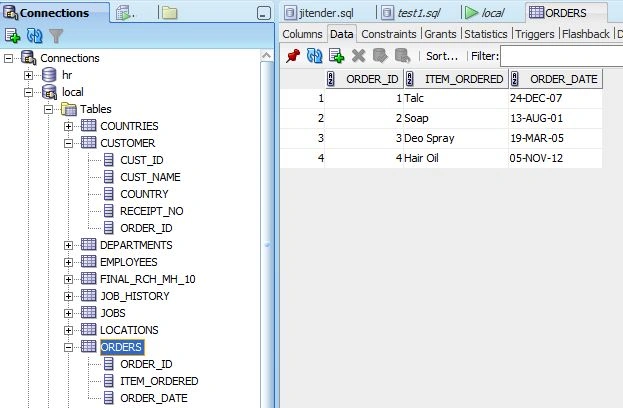623x408 pixels.
Task: Expand the JOB_HISTORY table
Action: 68,297
